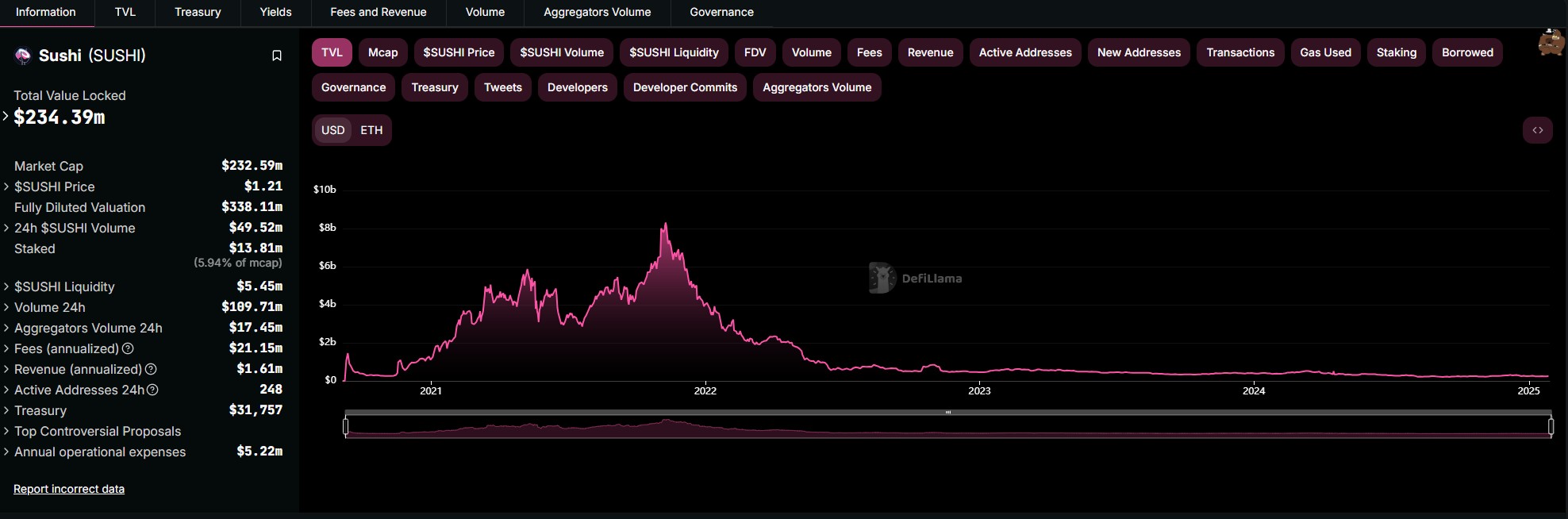Expand Aggregators Volume 24h row
This screenshot has height=519, width=1568.
6,328
